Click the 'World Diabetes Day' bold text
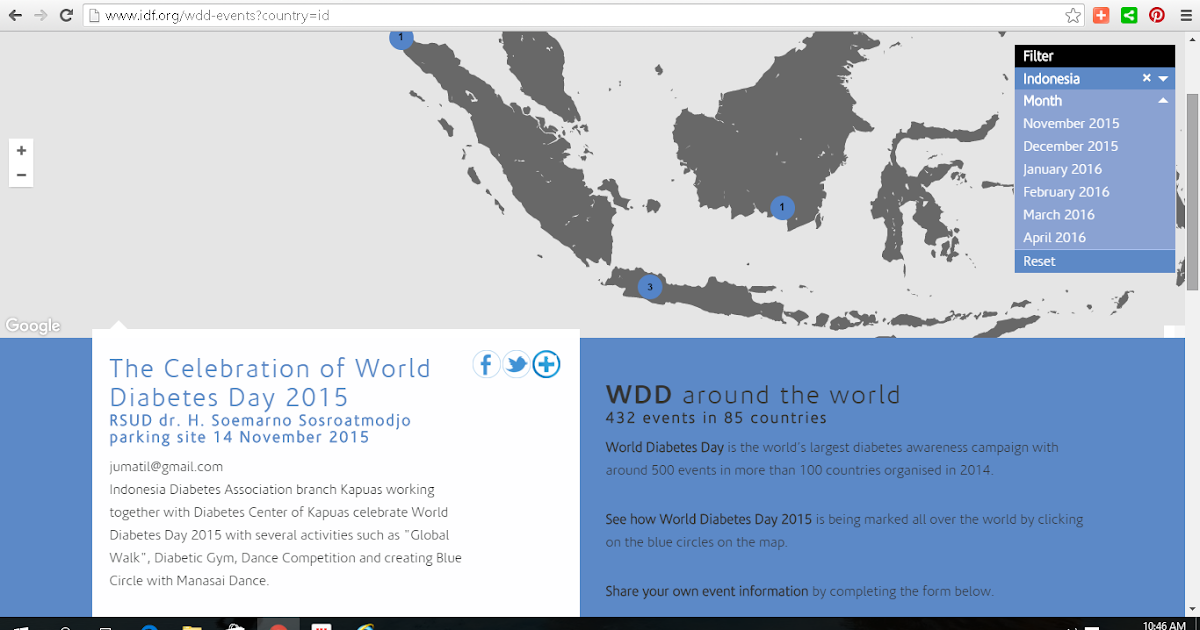This screenshot has height=630, width=1200. (665, 447)
